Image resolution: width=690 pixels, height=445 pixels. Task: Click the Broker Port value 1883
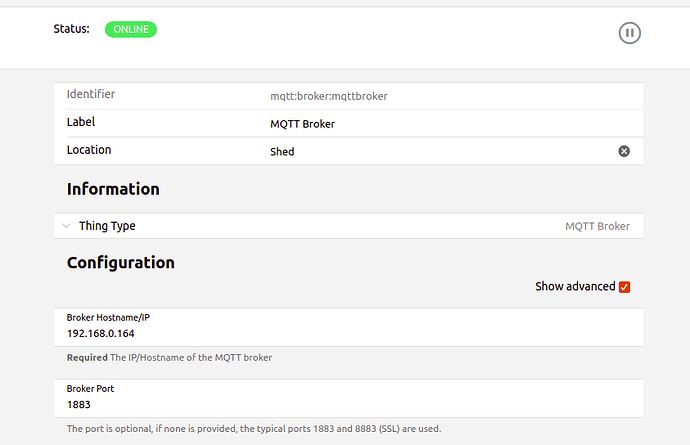click(x=80, y=404)
